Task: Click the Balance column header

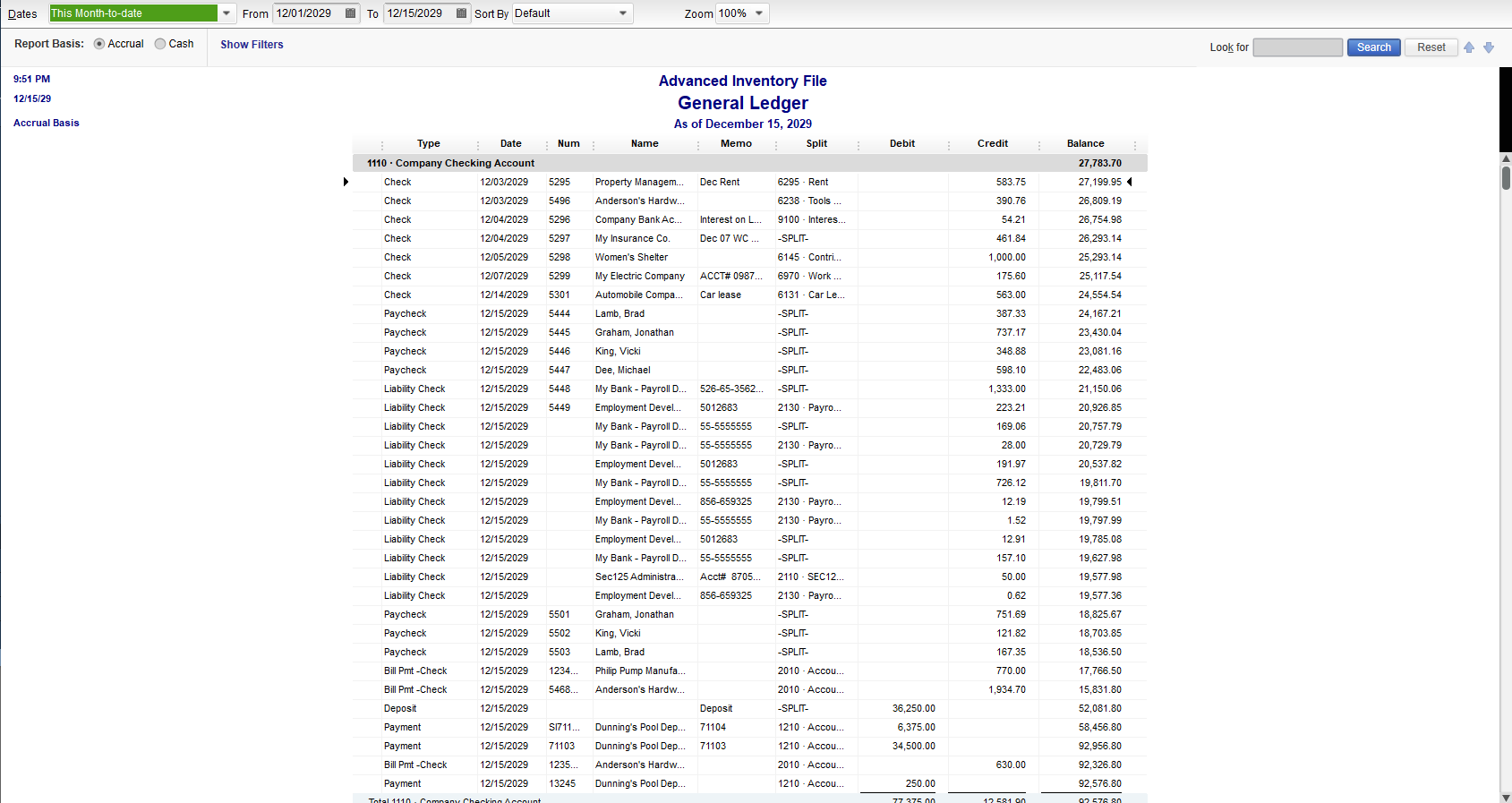Action: (x=1085, y=143)
